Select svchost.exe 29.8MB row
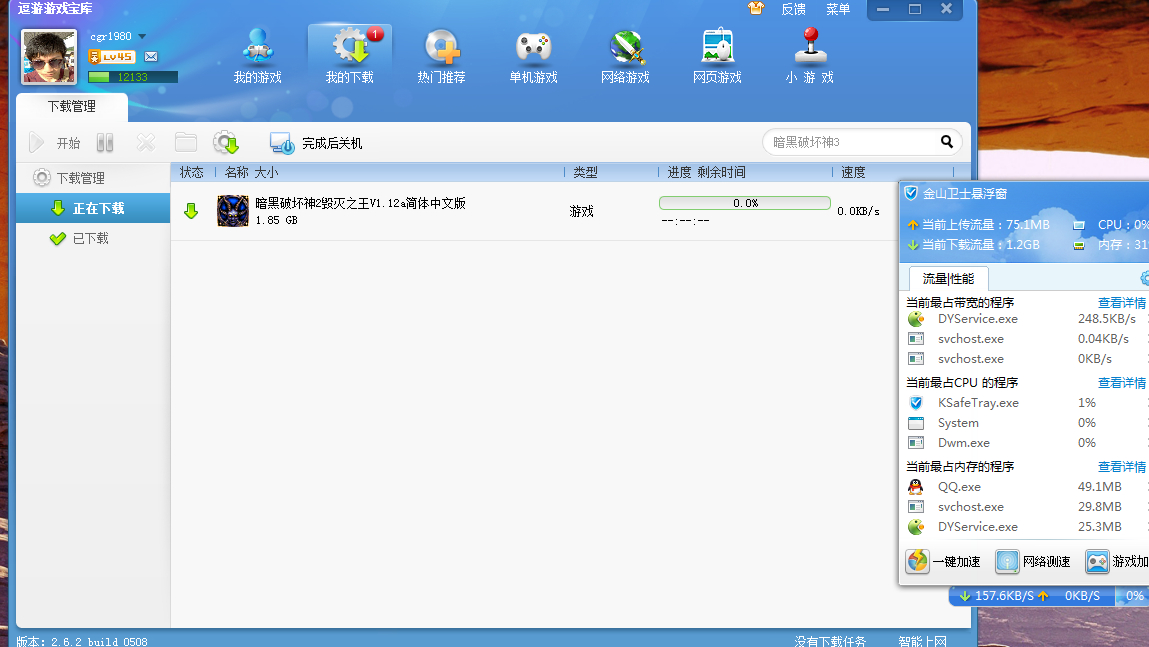 [1025, 506]
